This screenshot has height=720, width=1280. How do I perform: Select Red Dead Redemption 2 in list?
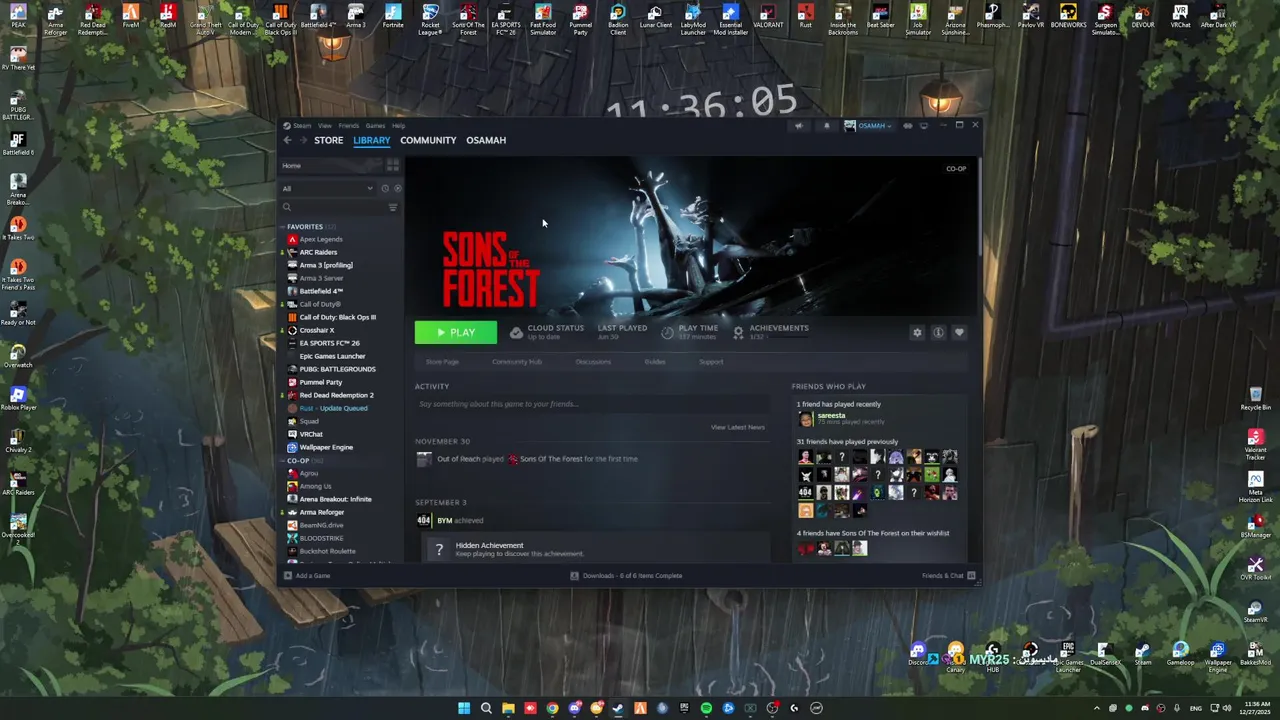(336, 395)
